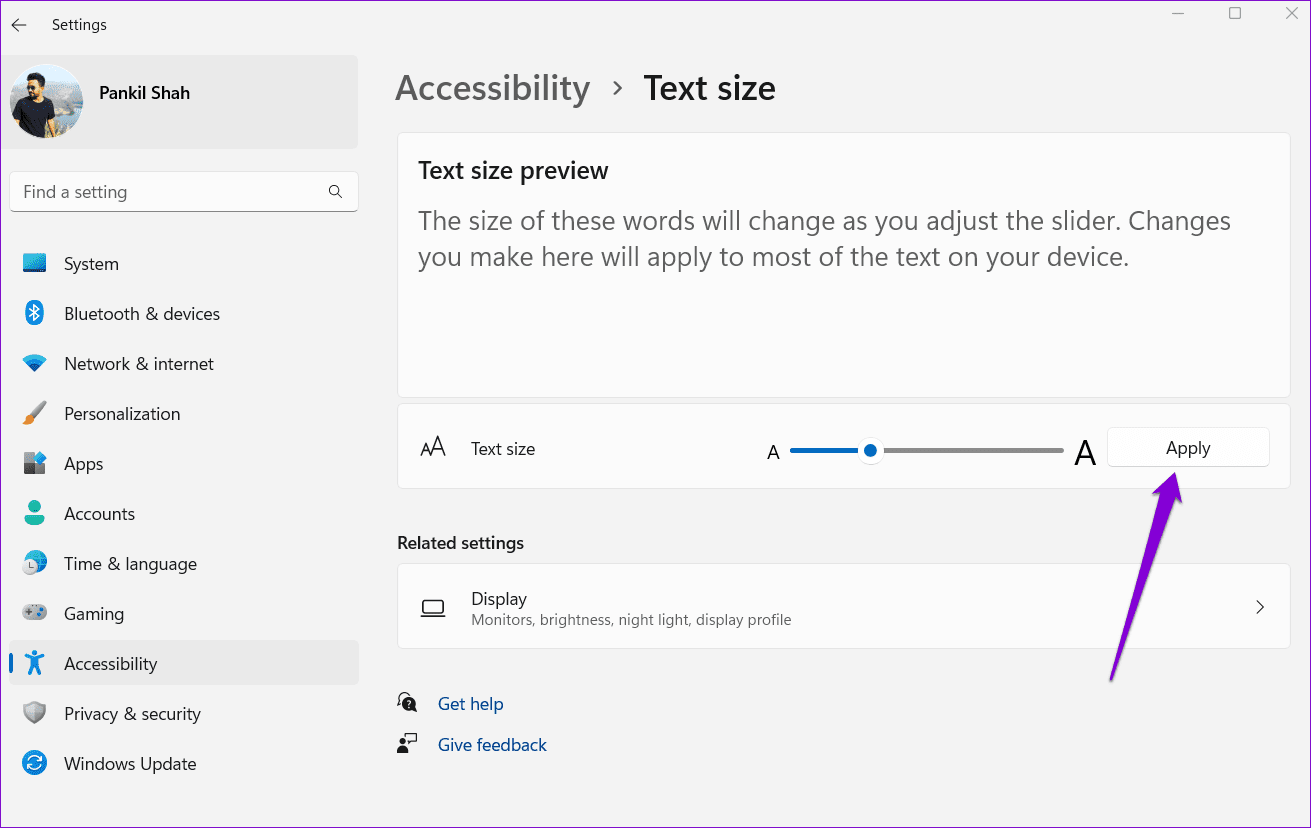1311x828 pixels.
Task: Select Accessibility in the navigation list
Action: point(184,663)
